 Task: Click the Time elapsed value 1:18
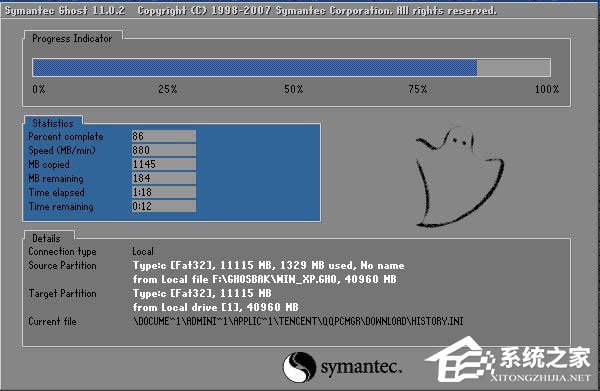coord(164,192)
